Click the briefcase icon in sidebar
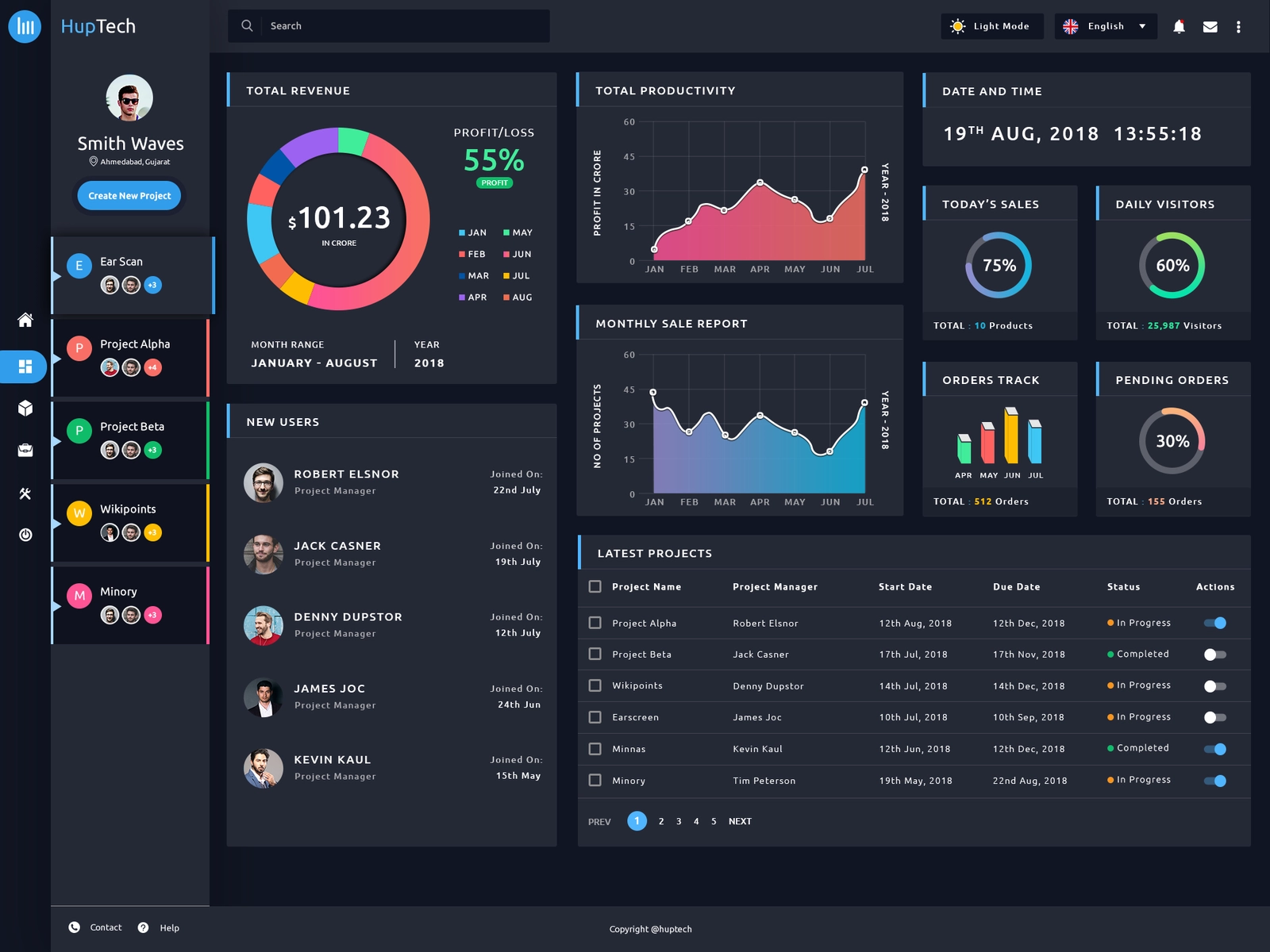 tap(25, 451)
